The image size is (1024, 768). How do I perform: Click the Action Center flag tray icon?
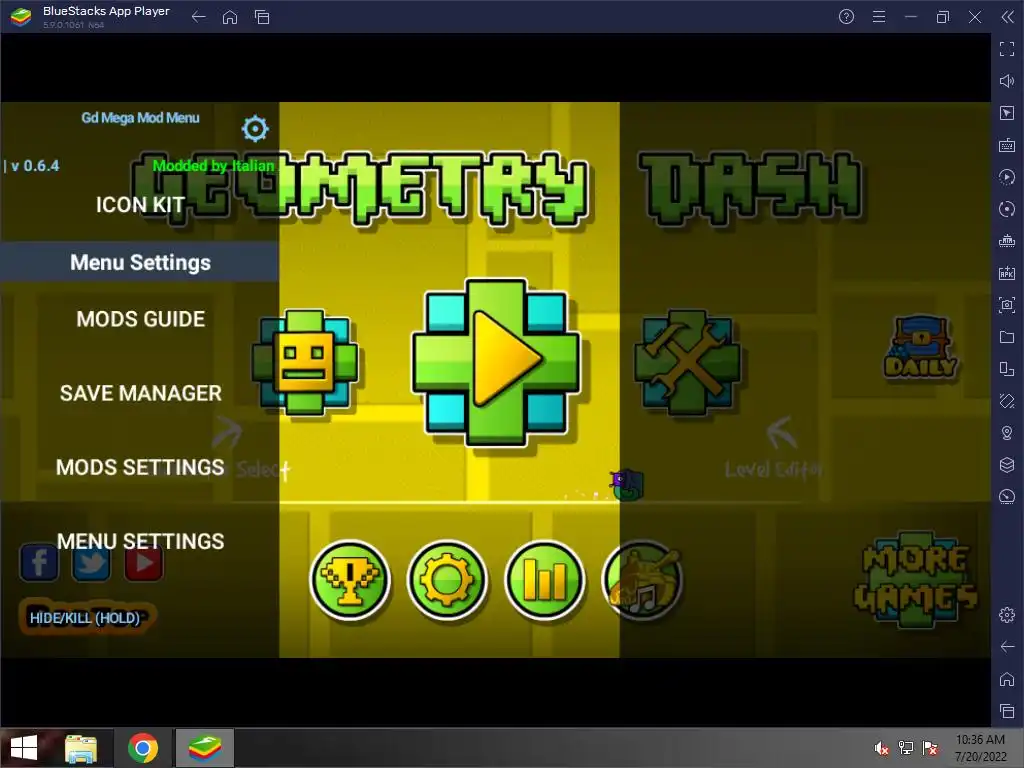click(930, 748)
